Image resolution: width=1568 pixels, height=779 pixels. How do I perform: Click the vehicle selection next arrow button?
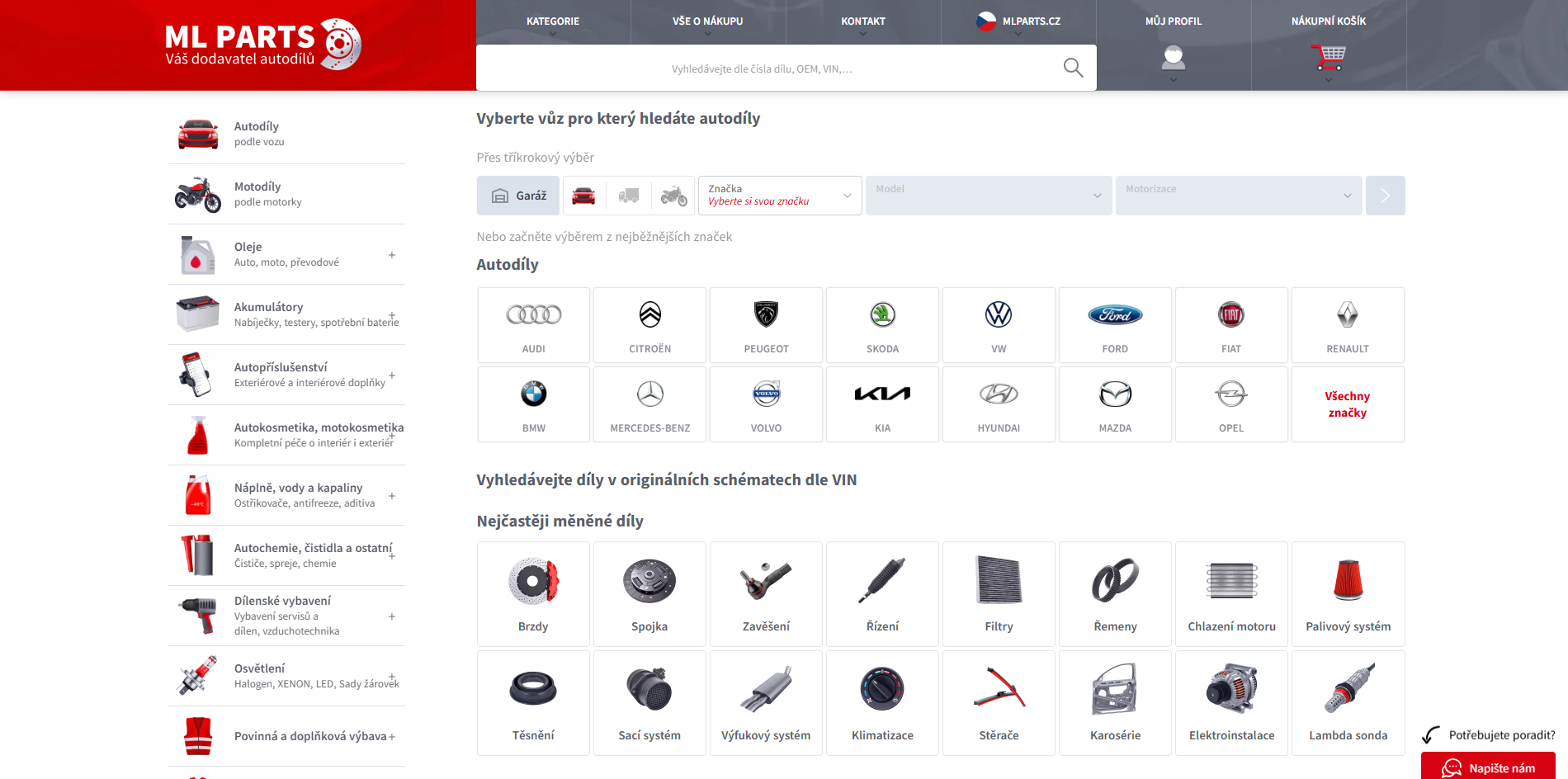(x=1386, y=196)
